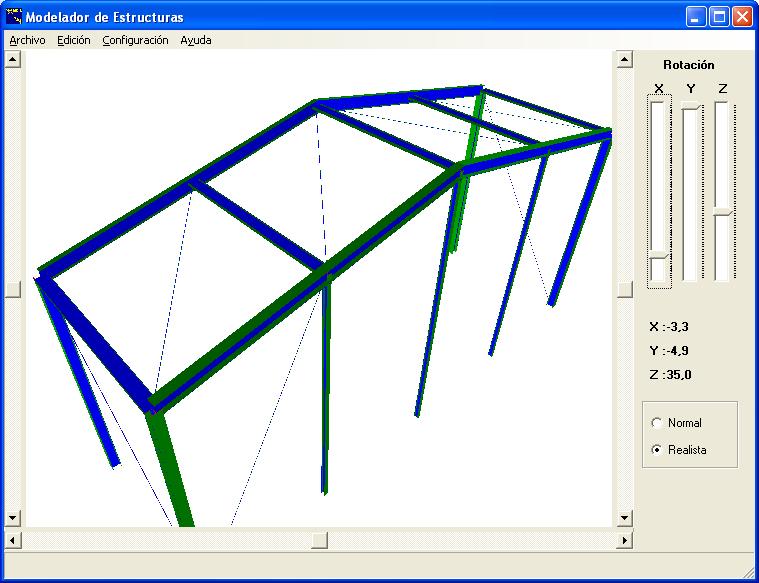Click the left vertical scrollbar thumb
759x583 pixels.
[13, 289]
